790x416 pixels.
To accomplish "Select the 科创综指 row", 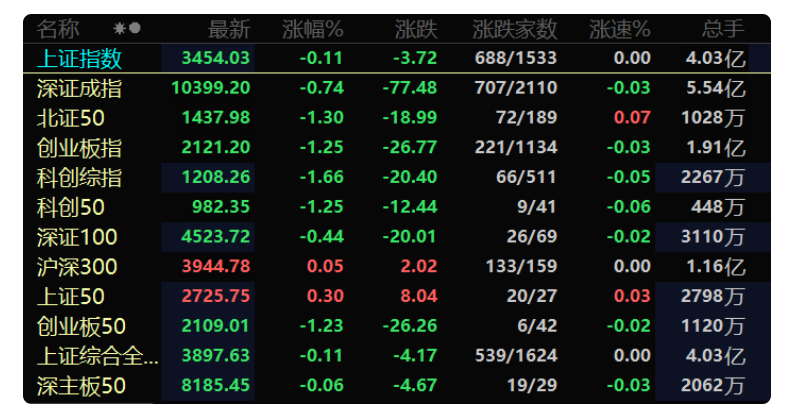I will click(397, 177).
